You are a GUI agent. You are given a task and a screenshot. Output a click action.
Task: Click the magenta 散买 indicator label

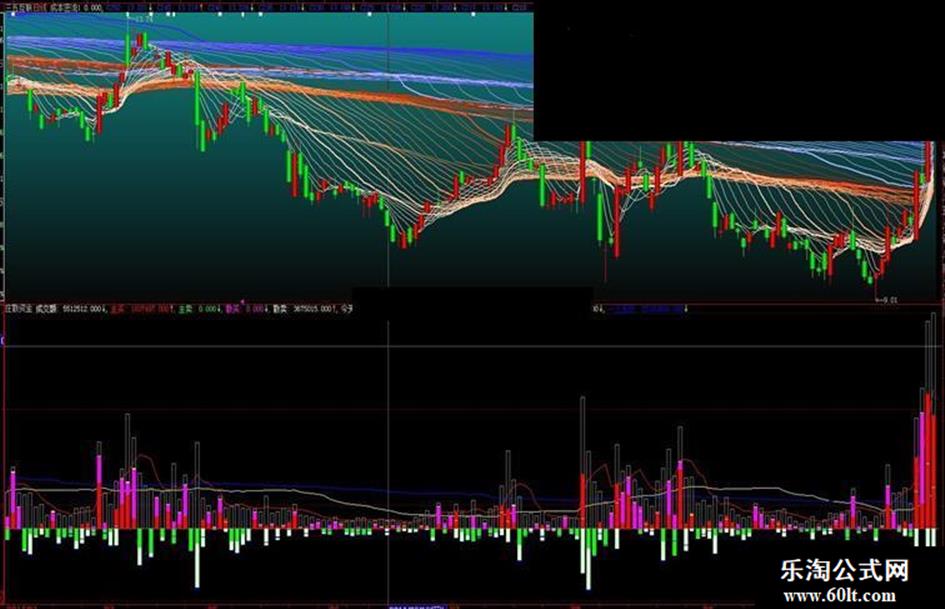click(x=233, y=309)
